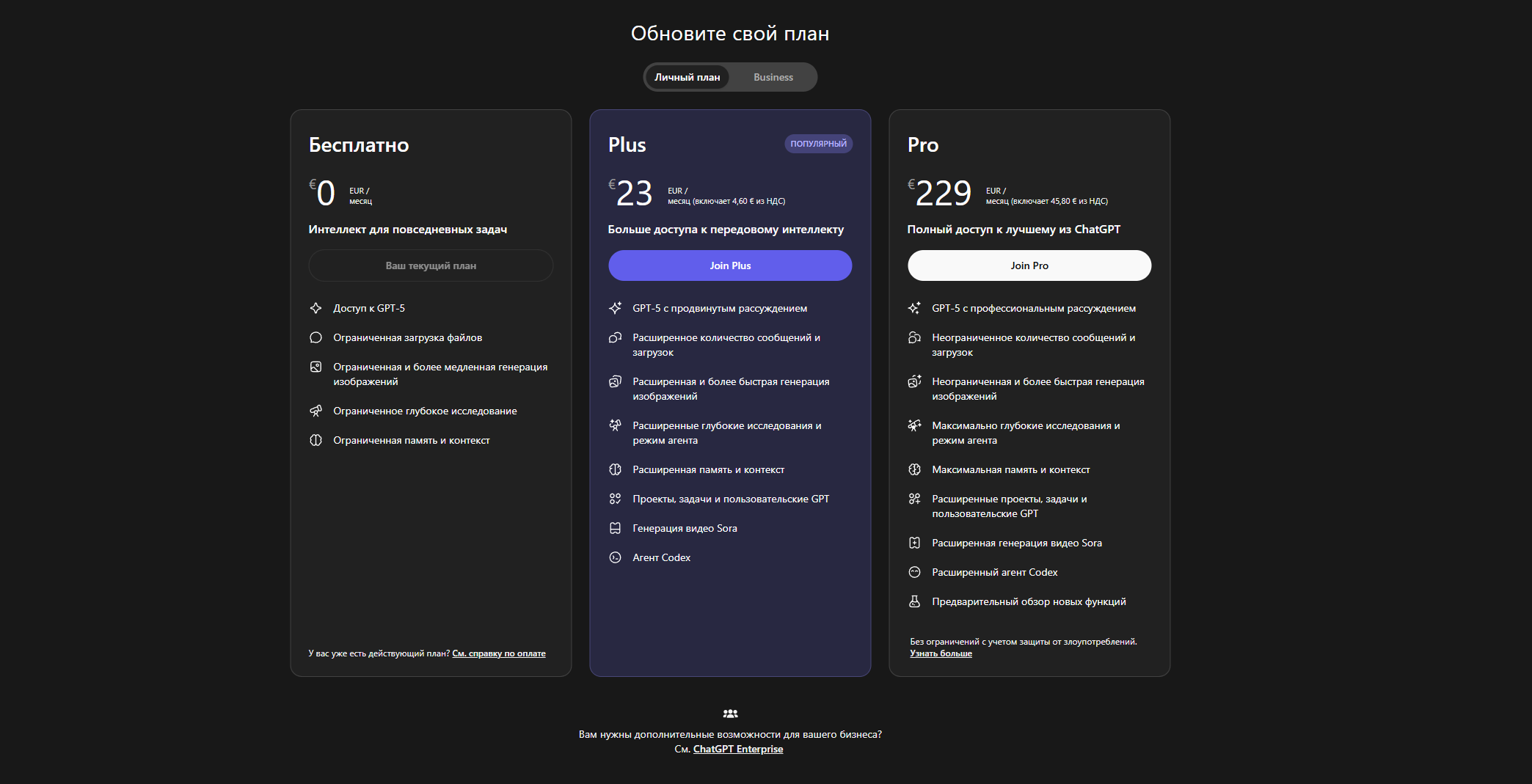This screenshot has height=784, width=1532.
Task: Open the ChatGPT Enterprise link
Action: tap(738, 749)
